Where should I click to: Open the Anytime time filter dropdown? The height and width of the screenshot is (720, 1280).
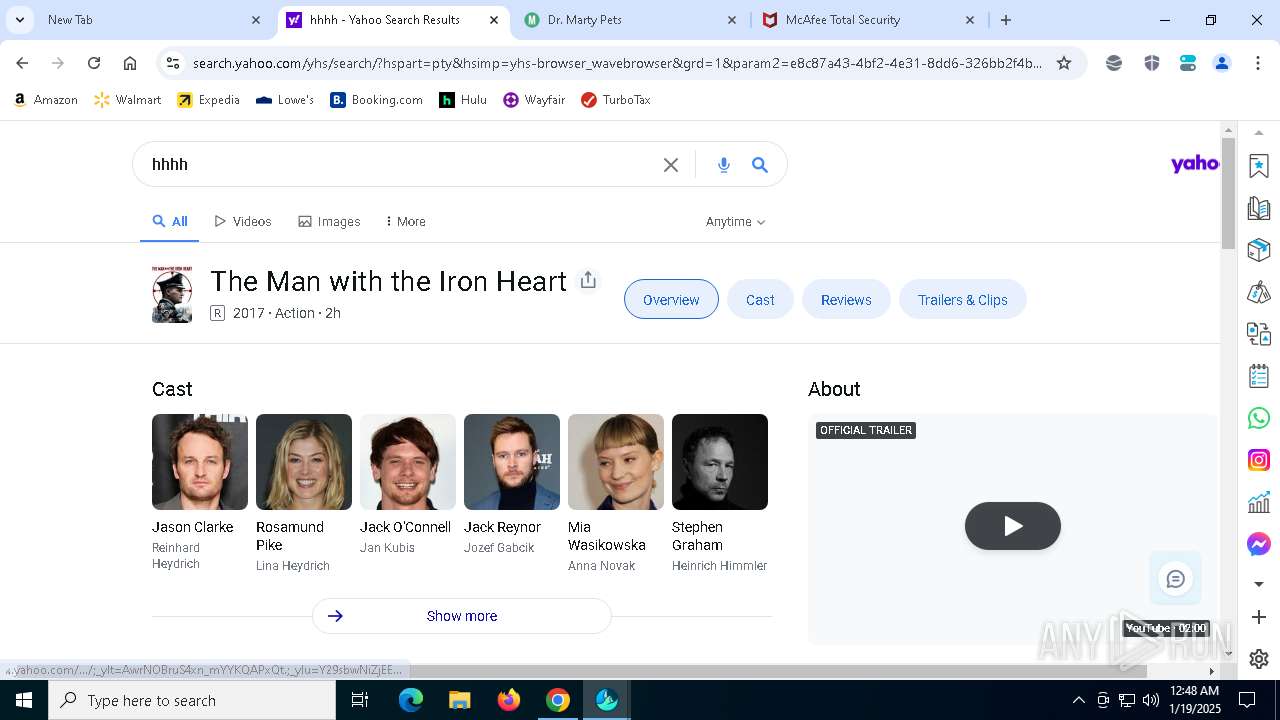(735, 222)
